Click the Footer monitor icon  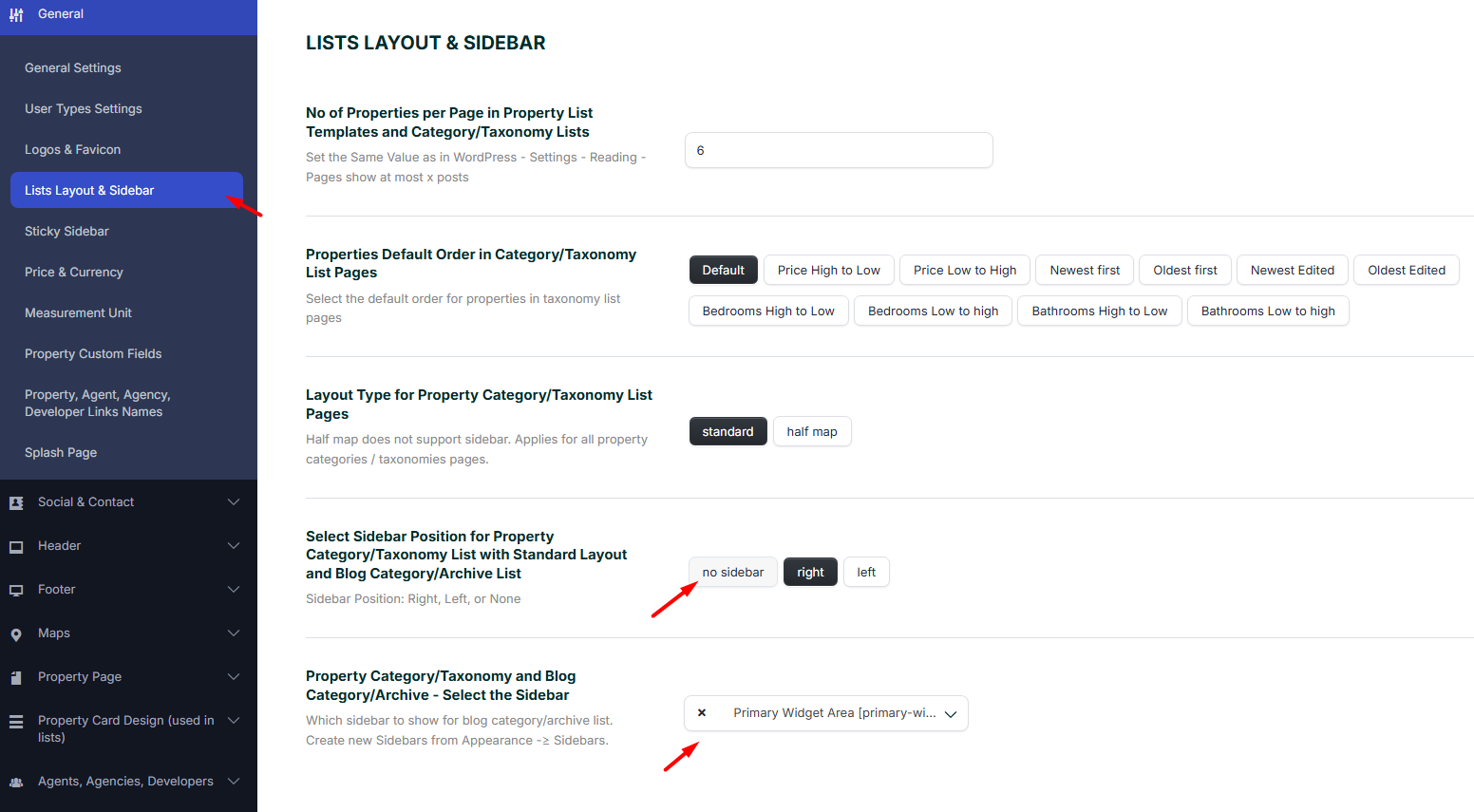click(16, 591)
